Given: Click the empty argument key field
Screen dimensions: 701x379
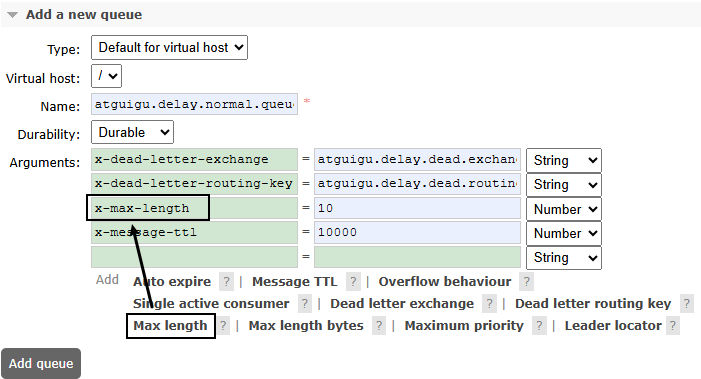Looking at the screenshot, I should click(x=194, y=257).
